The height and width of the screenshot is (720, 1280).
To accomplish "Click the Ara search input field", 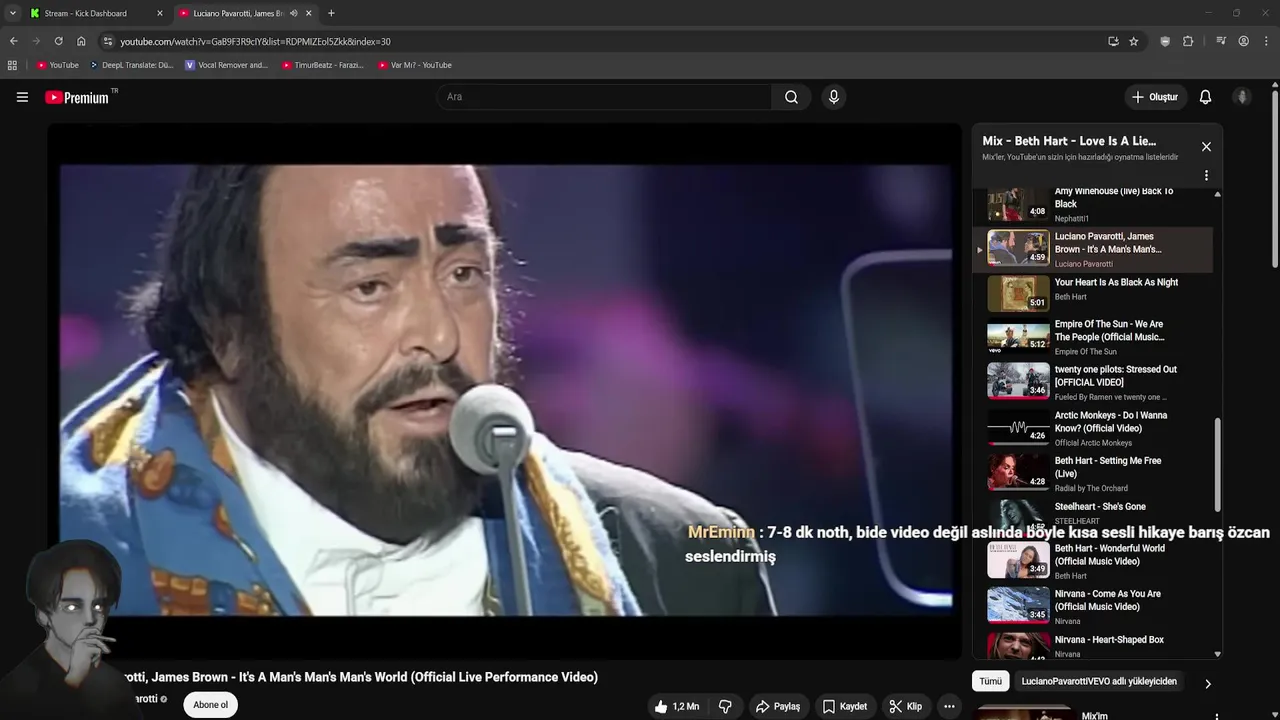I will click(x=603, y=97).
